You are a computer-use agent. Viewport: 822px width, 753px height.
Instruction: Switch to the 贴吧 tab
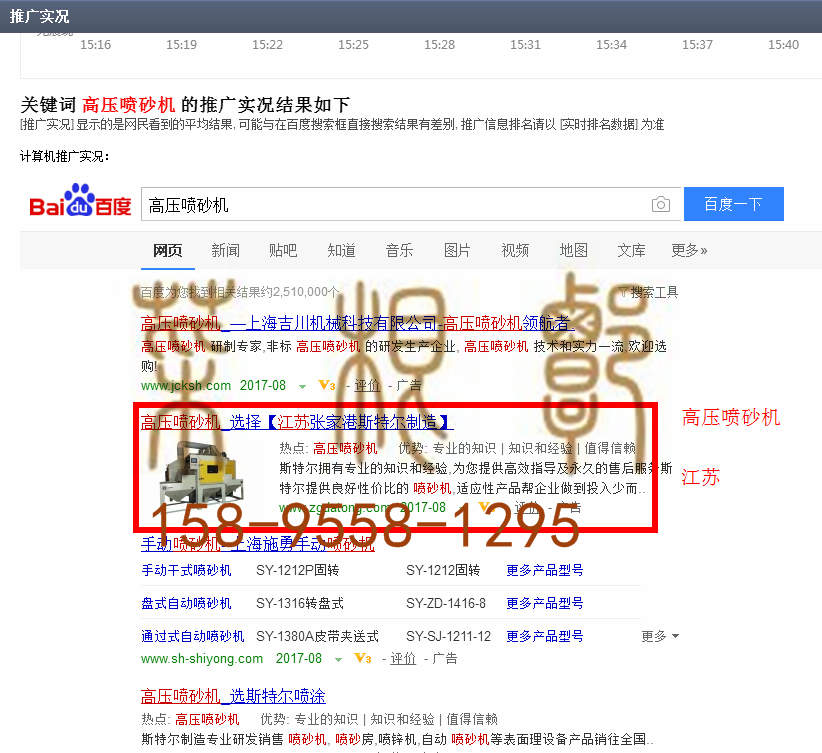[x=283, y=251]
